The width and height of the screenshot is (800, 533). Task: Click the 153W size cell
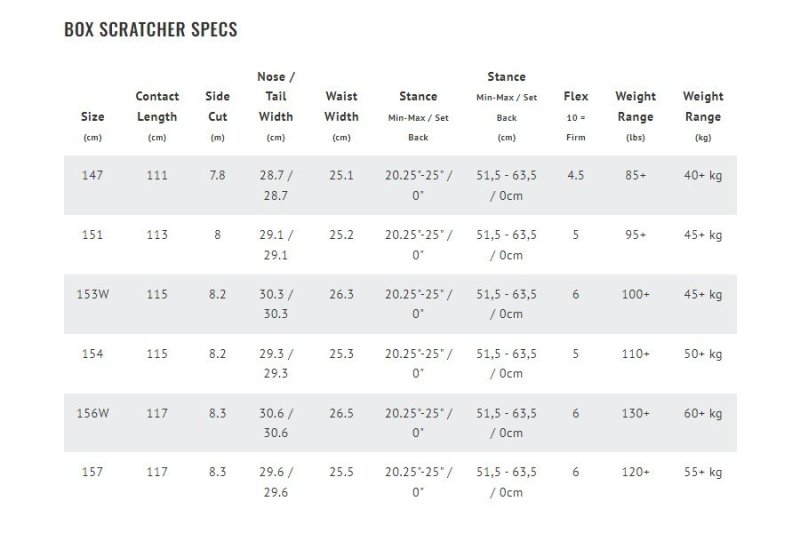tap(92, 294)
